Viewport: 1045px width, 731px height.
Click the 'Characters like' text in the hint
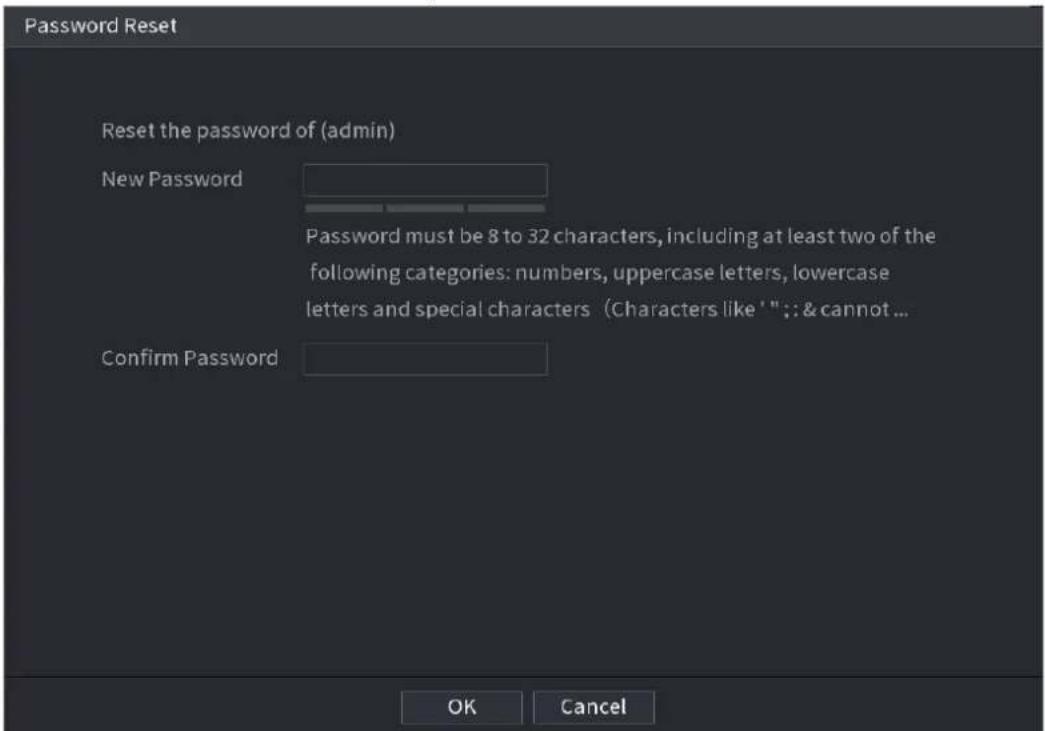(x=683, y=310)
